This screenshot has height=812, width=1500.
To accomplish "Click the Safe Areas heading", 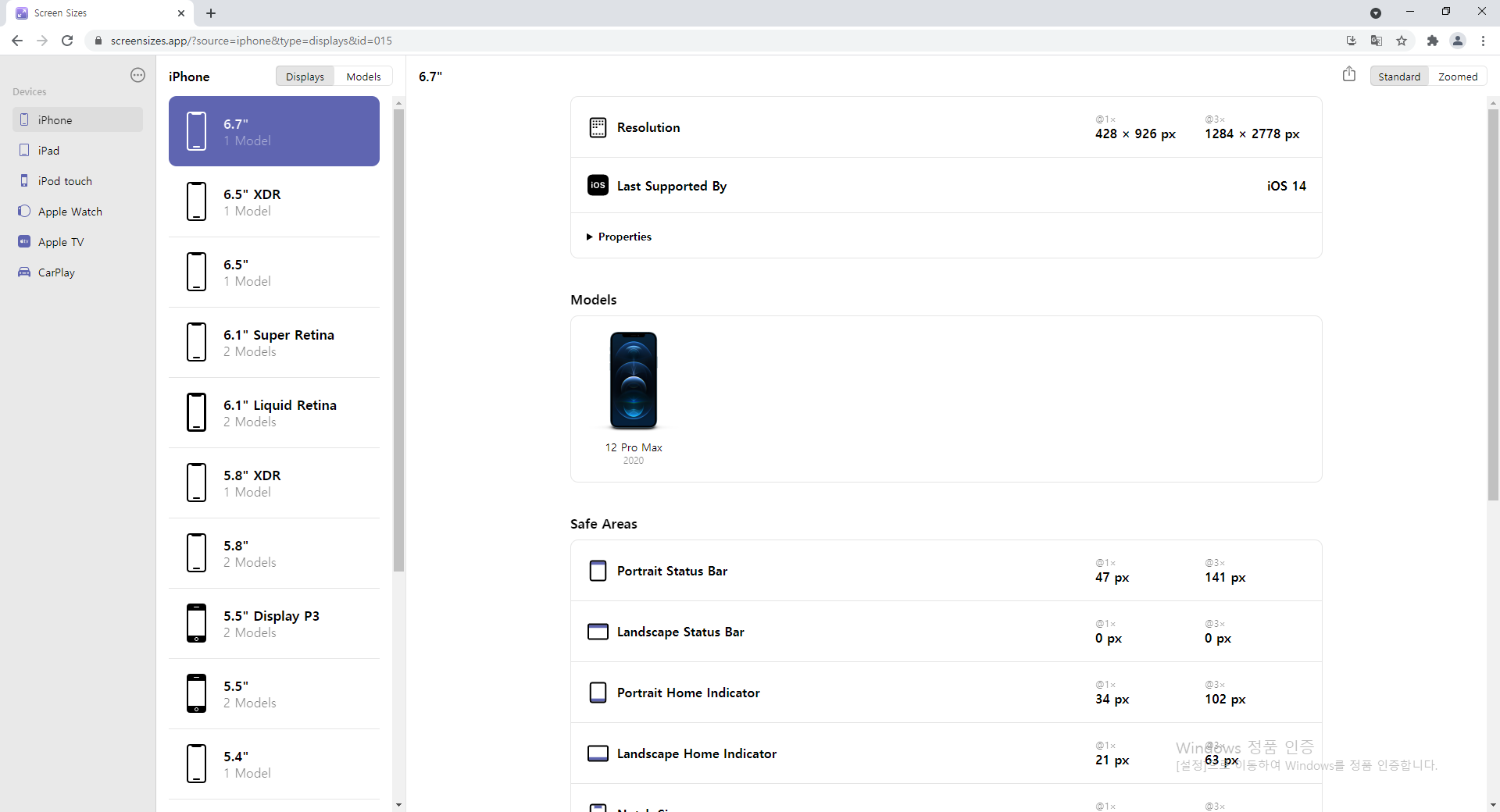I will [x=603, y=524].
